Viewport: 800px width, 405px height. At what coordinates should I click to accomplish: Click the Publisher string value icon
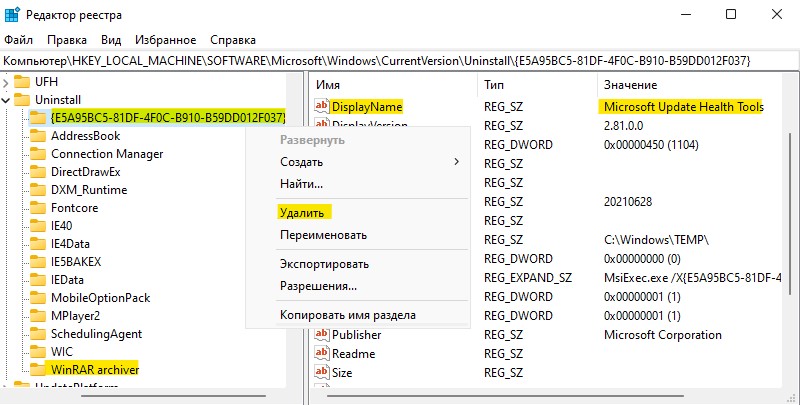[x=321, y=335]
